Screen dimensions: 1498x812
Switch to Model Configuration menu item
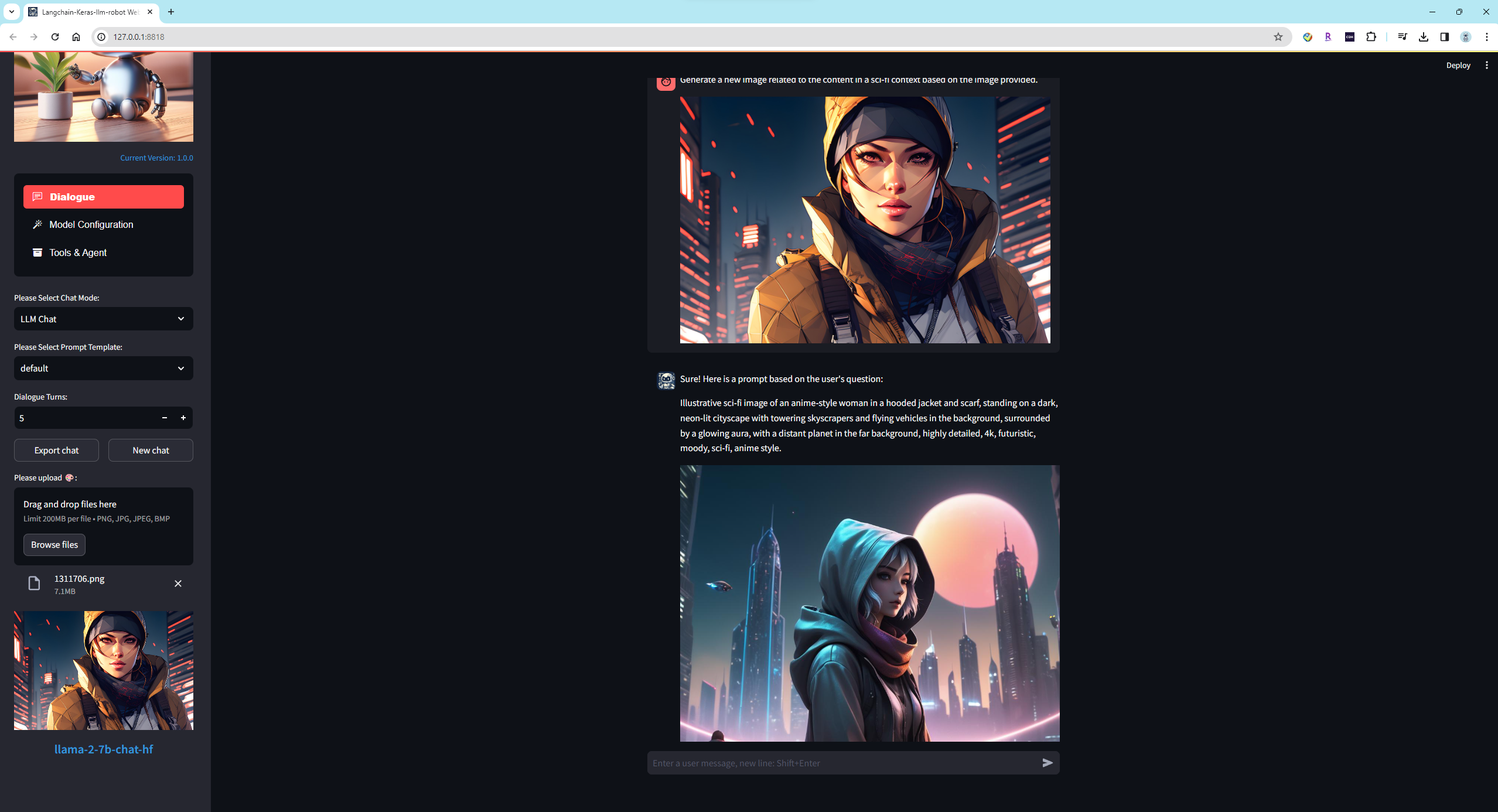pos(91,225)
